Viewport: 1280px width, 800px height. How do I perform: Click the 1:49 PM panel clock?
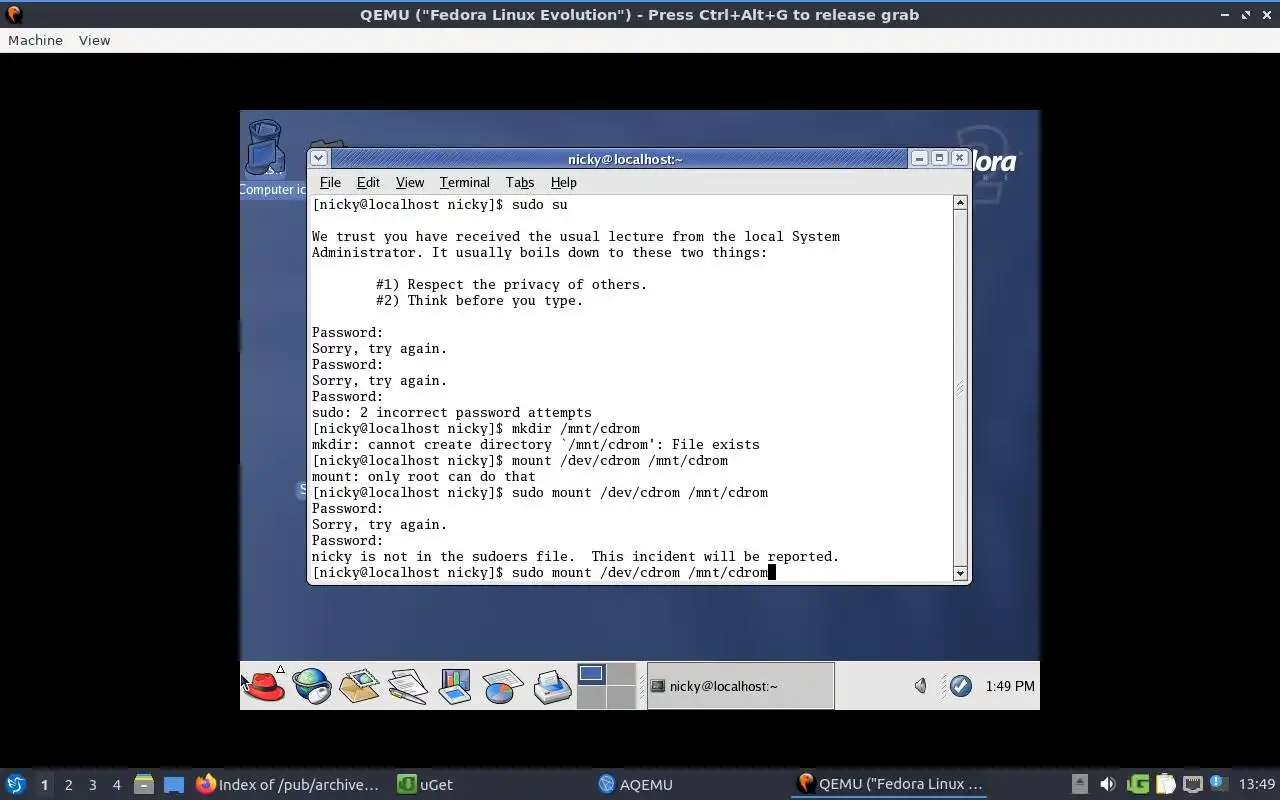1010,686
